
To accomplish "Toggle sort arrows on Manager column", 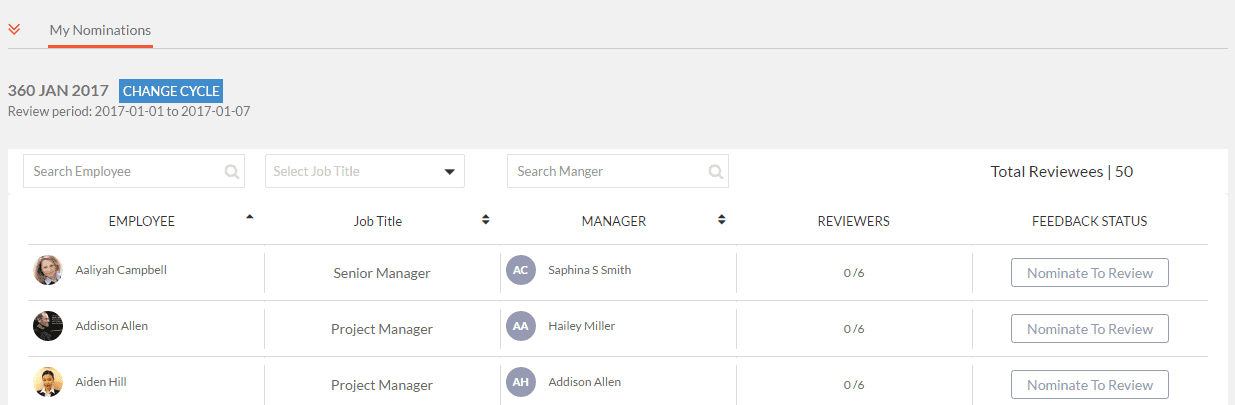I will point(722,220).
